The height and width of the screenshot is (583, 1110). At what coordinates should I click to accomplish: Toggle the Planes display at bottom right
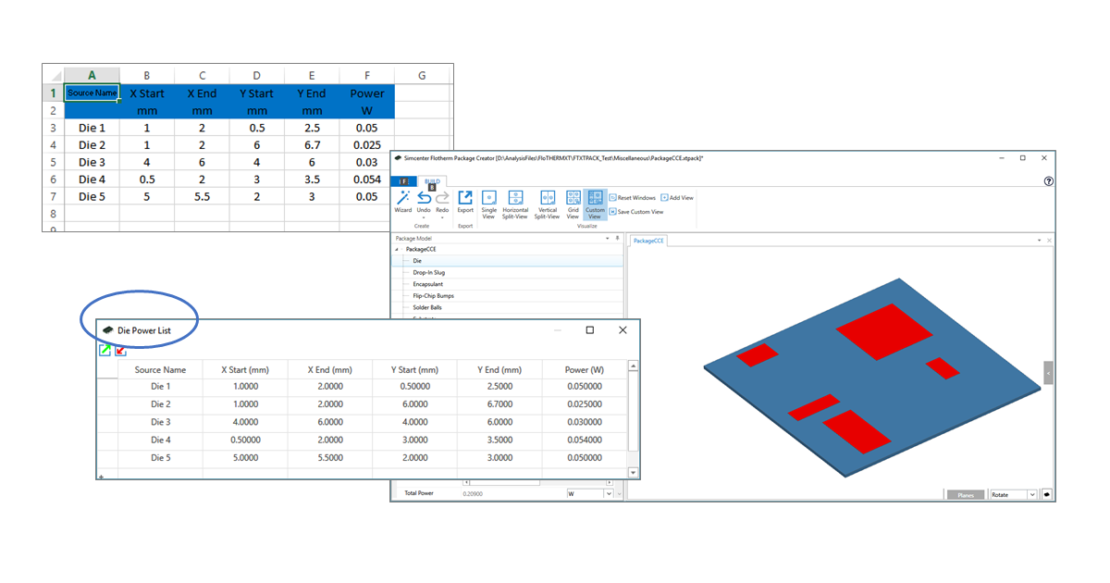pos(964,494)
